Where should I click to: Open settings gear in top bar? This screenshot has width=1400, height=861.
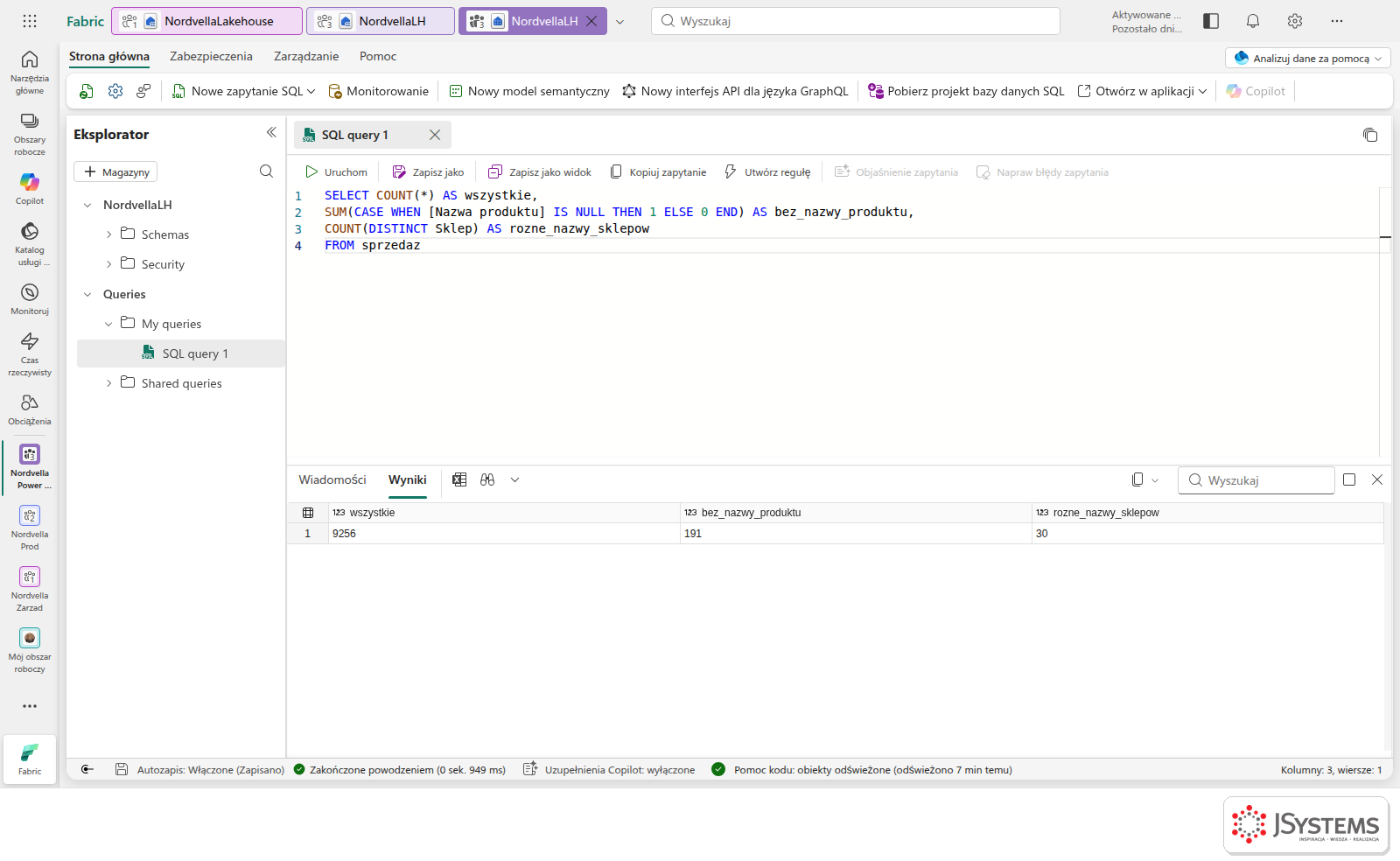1295,21
